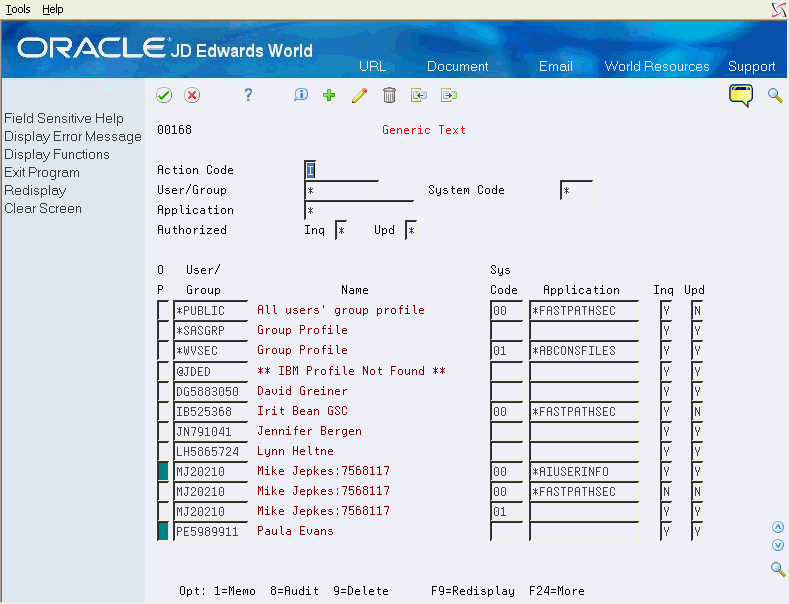Click the scroll down arrow icon
This screenshot has width=789, height=604.
click(777, 545)
